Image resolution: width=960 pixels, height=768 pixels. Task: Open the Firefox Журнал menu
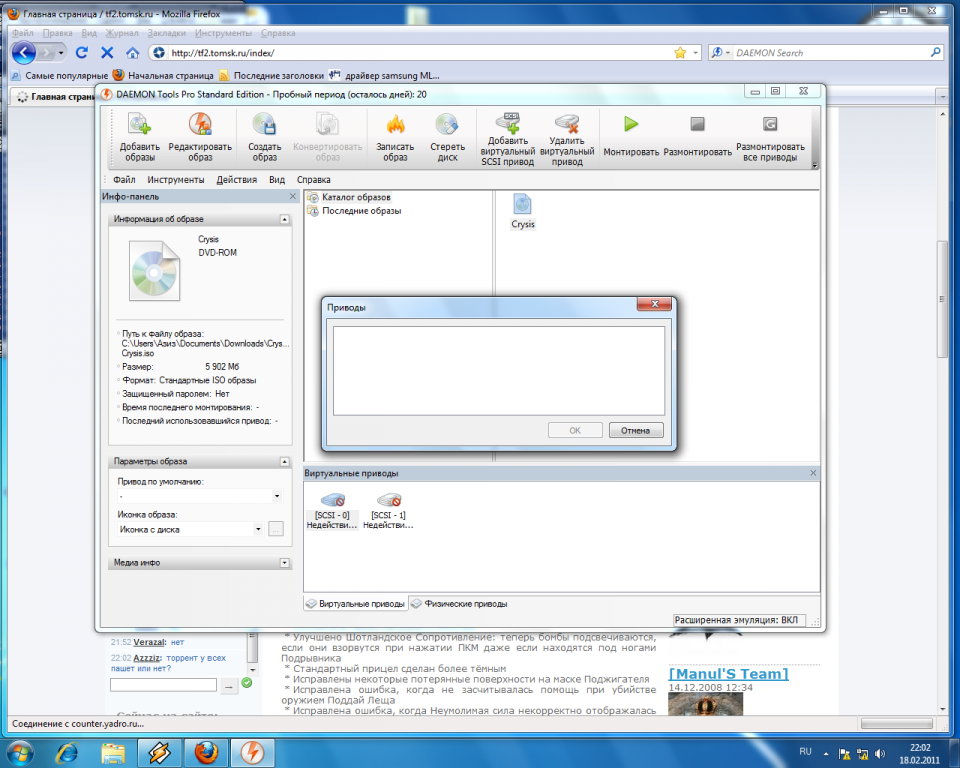pyautogui.click(x=121, y=33)
